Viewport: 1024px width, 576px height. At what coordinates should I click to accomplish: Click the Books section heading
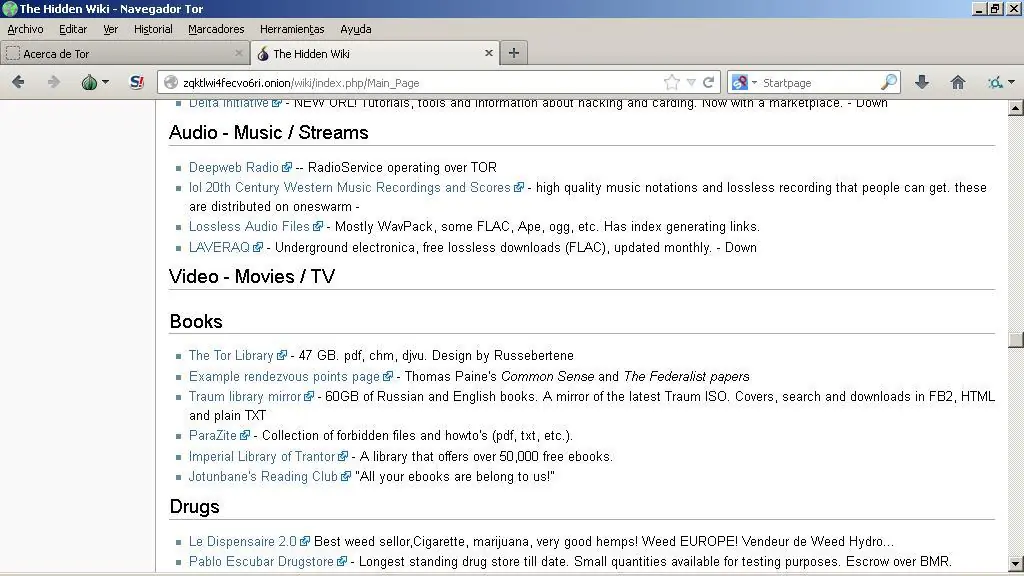click(x=196, y=322)
